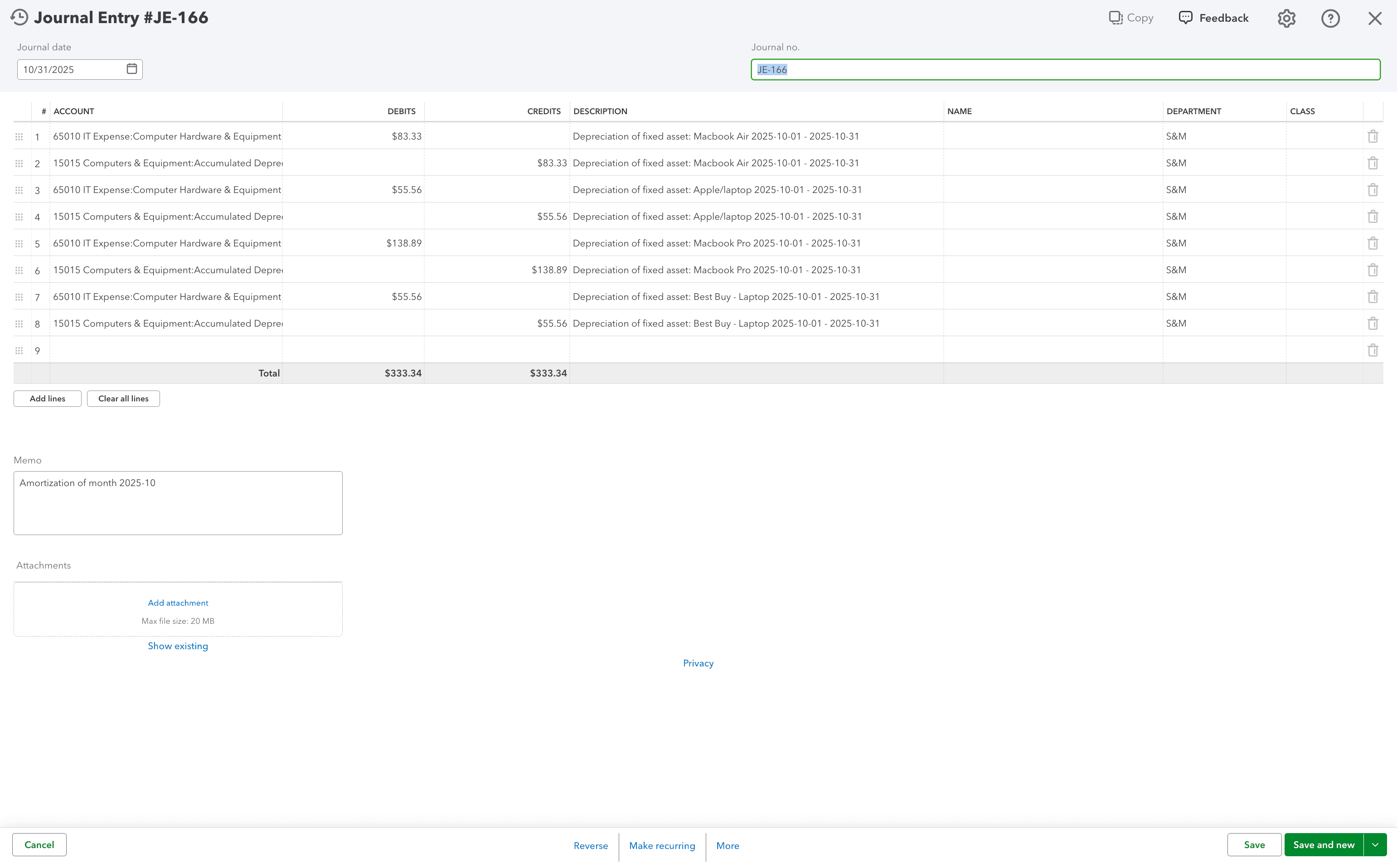This screenshot has height=868, width=1397.
Task: Open the help question mark icon
Action: coord(1331,18)
